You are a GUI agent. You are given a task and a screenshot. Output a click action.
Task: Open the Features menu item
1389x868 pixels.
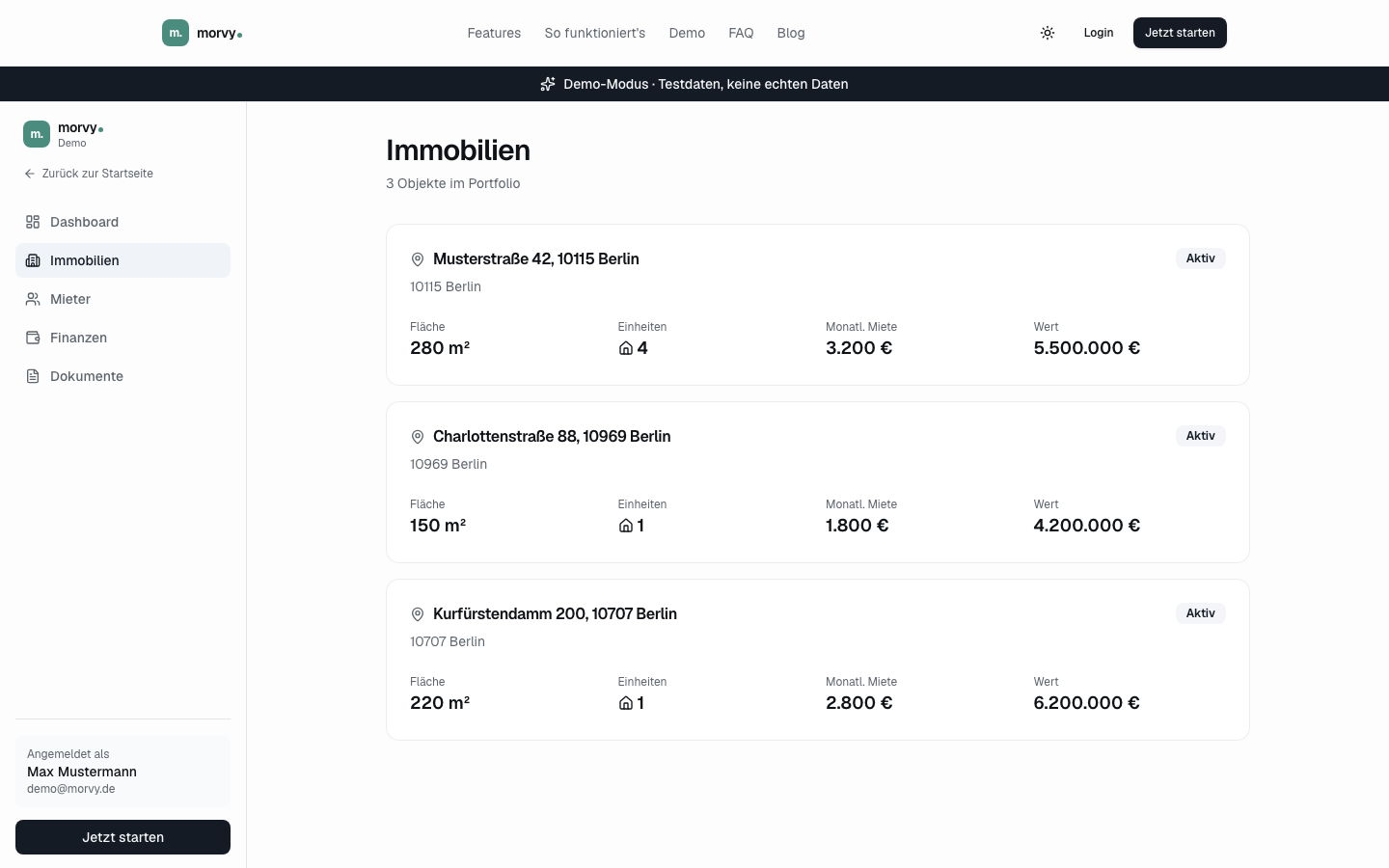pyautogui.click(x=494, y=33)
